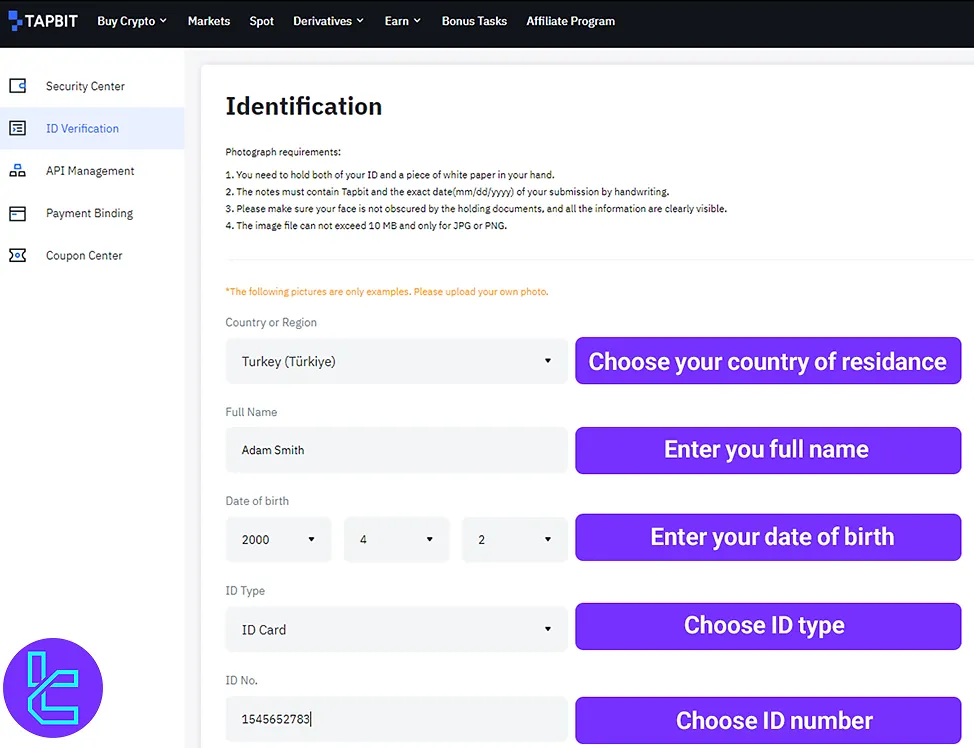
Task: Open API Management section
Action: point(90,171)
